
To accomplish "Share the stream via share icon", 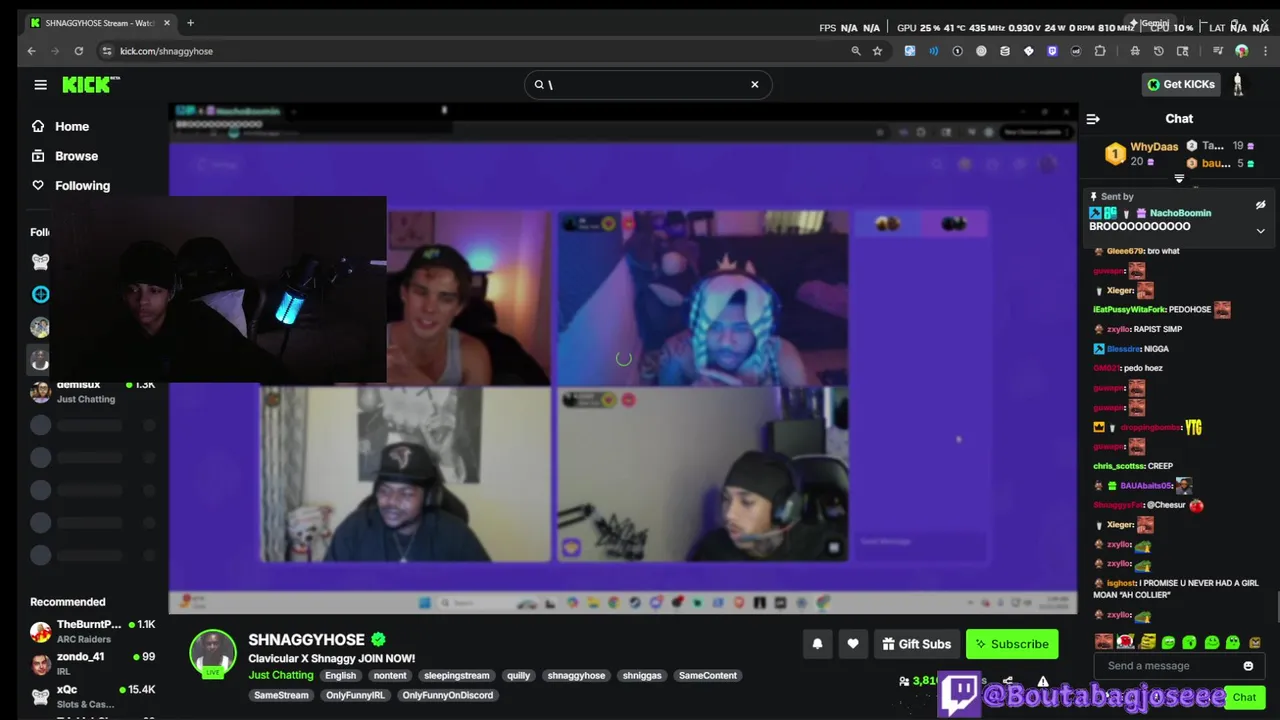I will [x=1008, y=681].
